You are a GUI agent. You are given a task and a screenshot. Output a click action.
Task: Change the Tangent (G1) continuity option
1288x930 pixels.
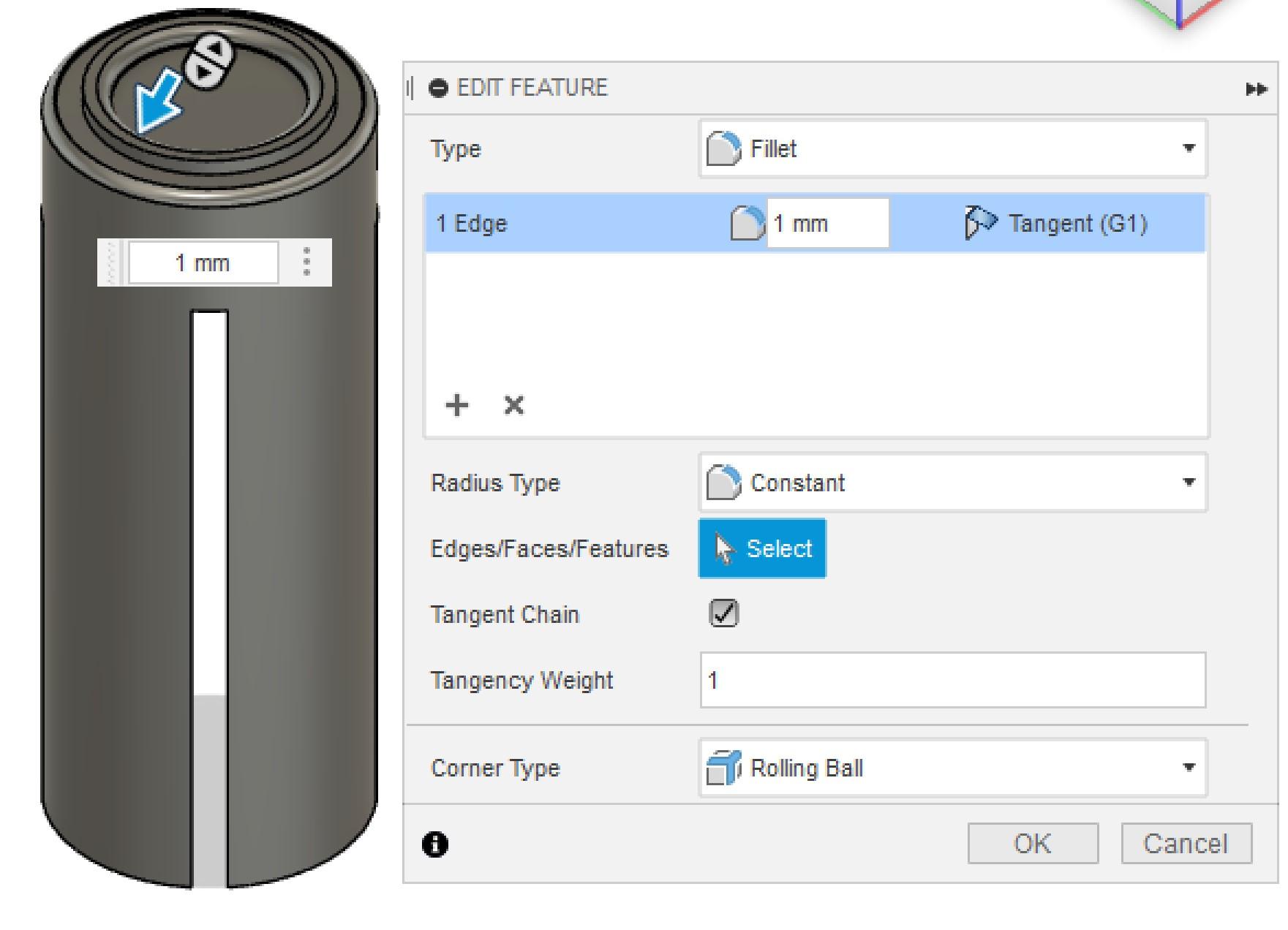click(1057, 223)
